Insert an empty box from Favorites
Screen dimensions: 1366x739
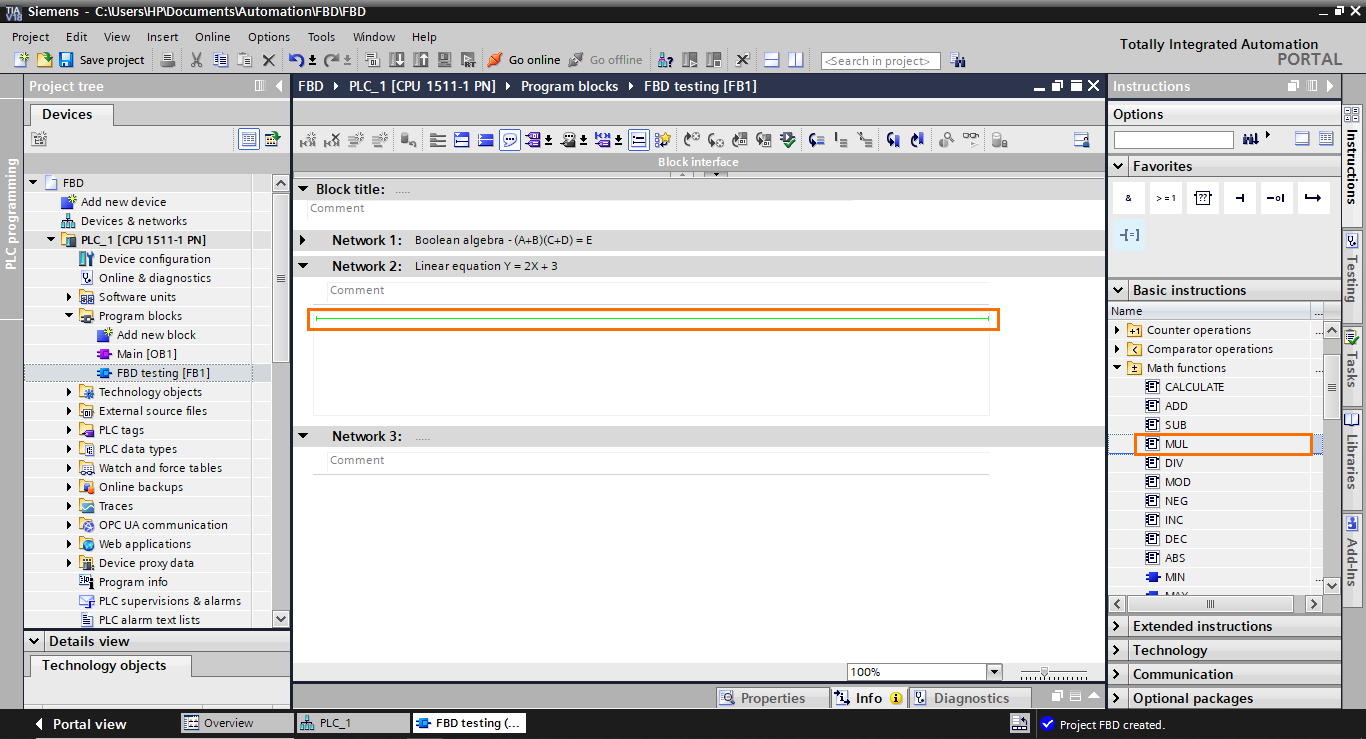tap(1202, 197)
